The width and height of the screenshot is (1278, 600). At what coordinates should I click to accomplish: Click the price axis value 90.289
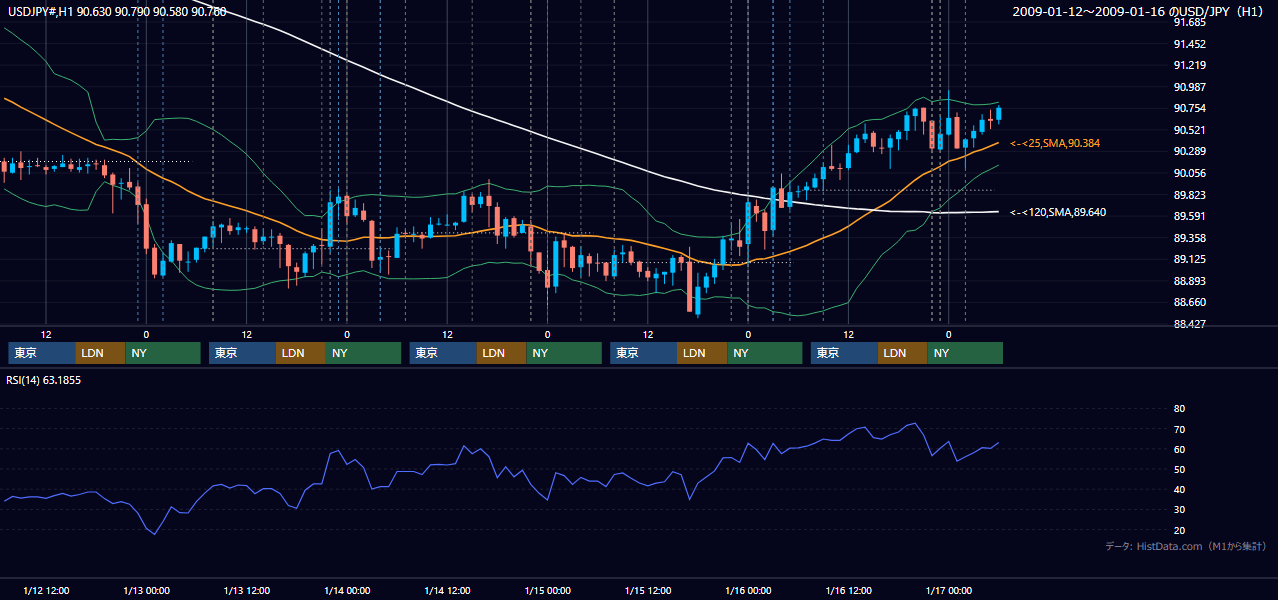click(x=1189, y=151)
